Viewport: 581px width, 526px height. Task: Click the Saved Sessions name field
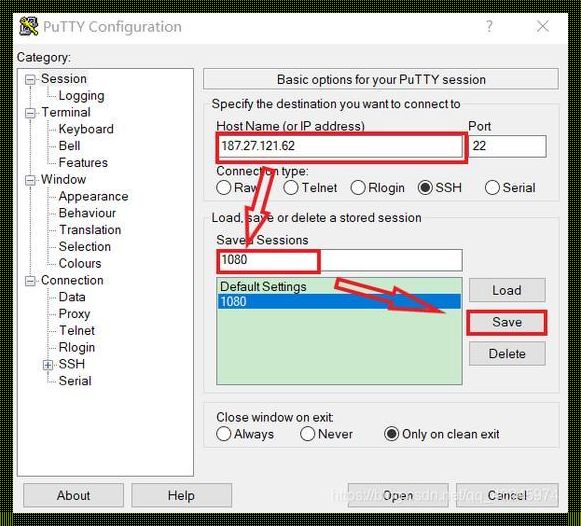coord(339,260)
